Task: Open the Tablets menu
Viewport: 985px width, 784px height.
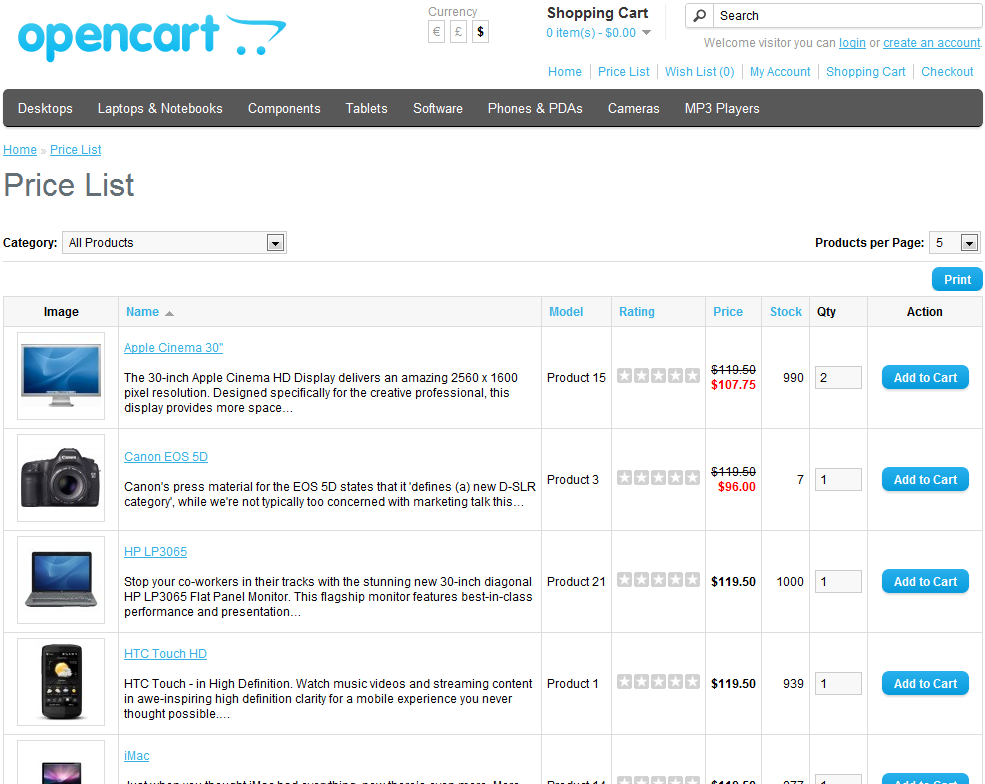Action: click(366, 109)
